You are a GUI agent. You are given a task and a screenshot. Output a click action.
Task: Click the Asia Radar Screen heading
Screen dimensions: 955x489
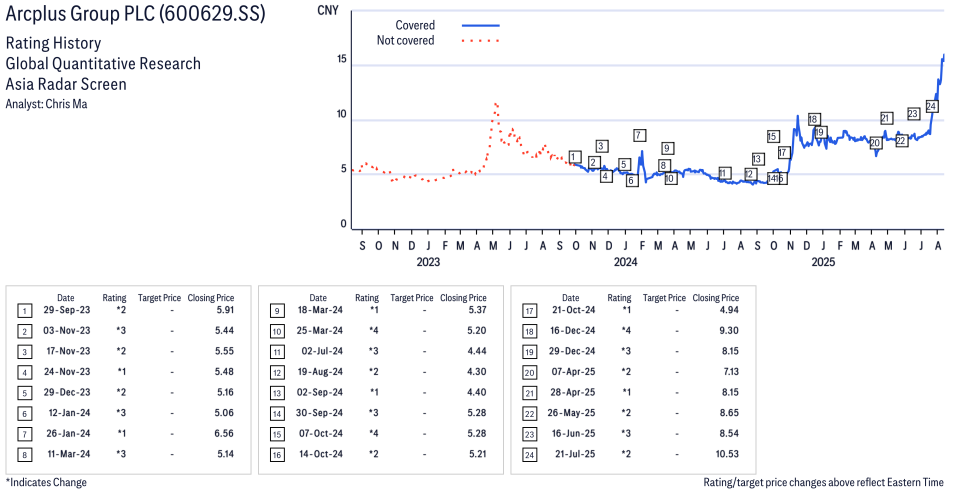pos(66,84)
